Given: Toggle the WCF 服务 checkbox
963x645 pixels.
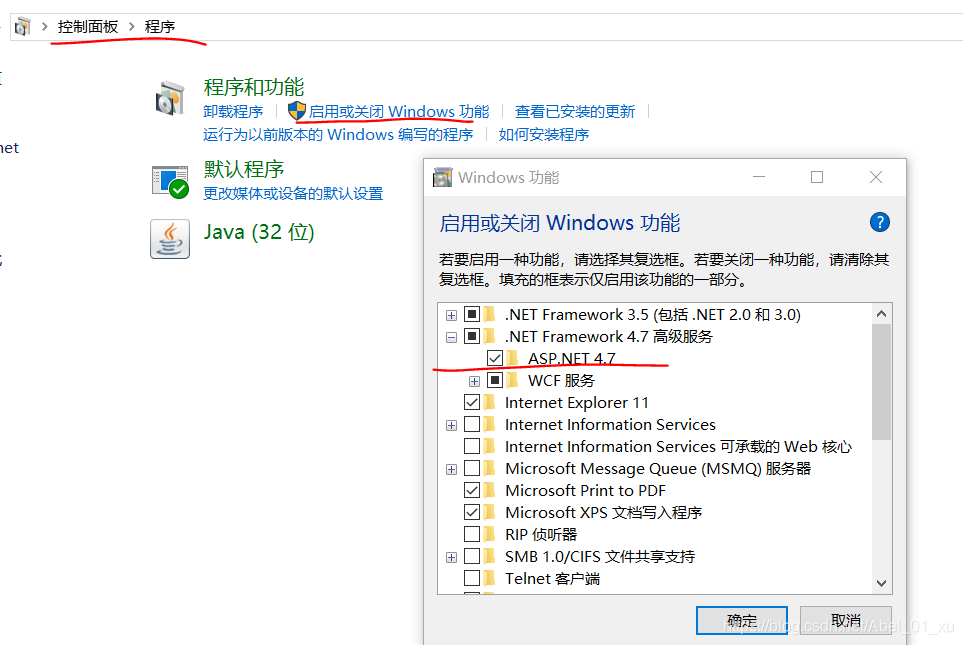Looking at the screenshot, I should (x=494, y=380).
